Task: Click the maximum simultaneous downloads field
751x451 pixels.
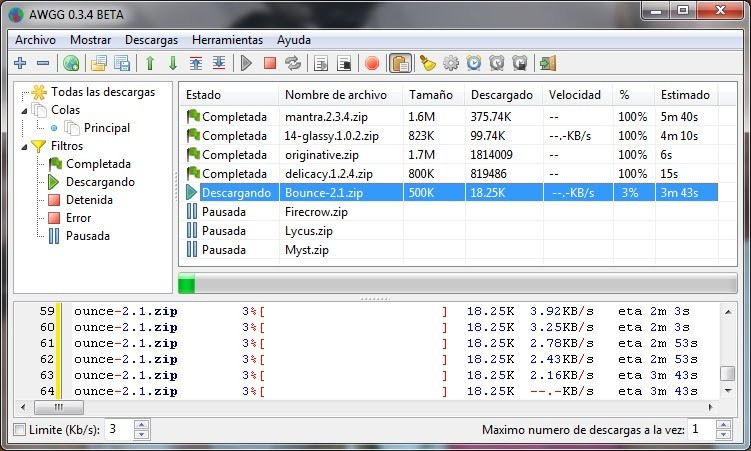Action: 701,429
